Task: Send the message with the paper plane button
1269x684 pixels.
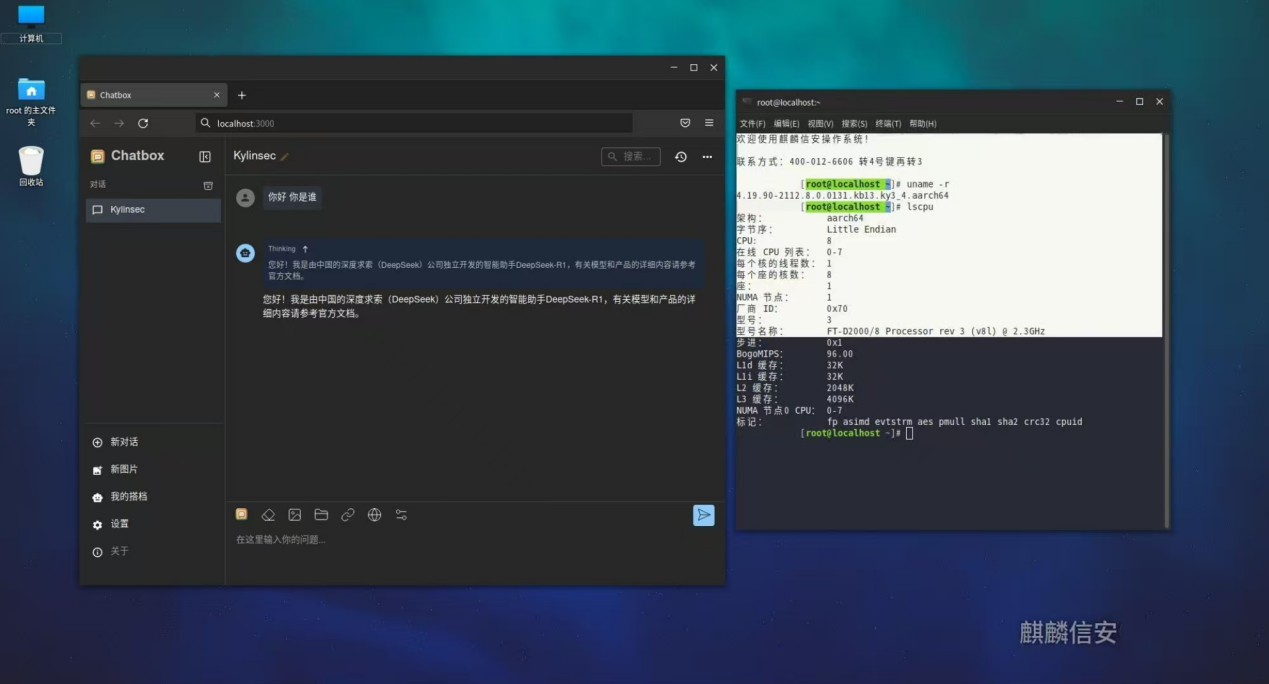Action: point(704,515)
